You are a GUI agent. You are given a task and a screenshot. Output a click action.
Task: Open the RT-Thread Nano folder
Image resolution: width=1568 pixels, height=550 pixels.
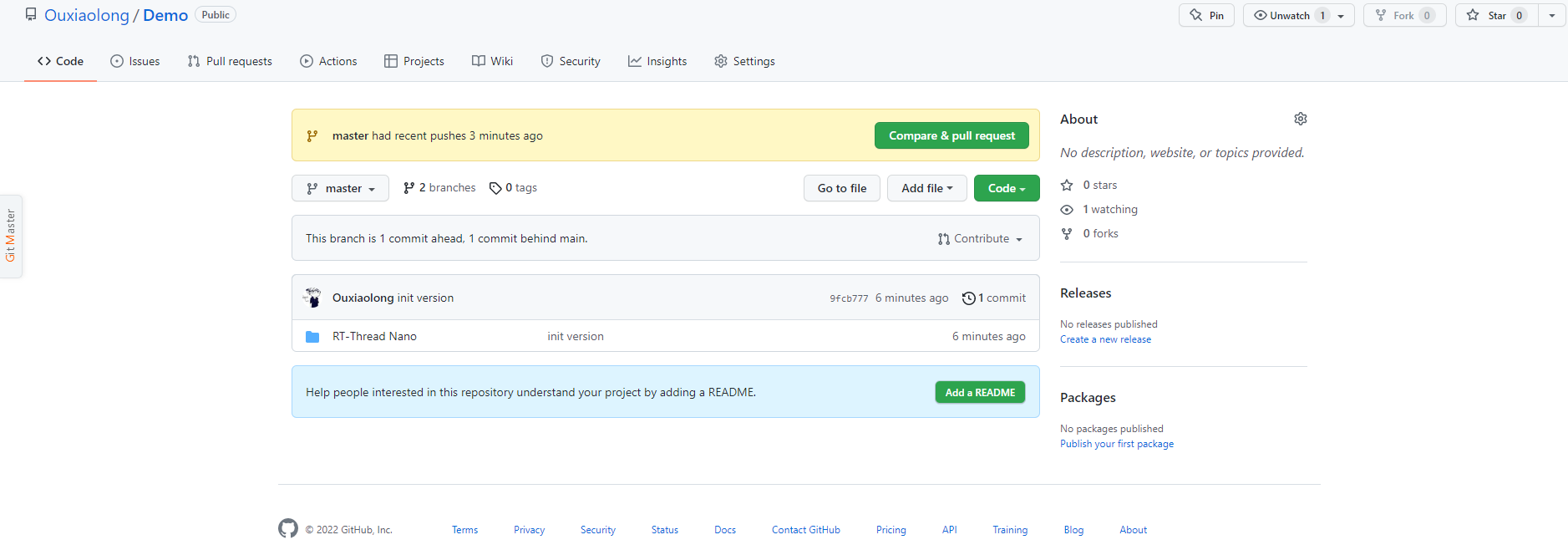pos(374,336)
